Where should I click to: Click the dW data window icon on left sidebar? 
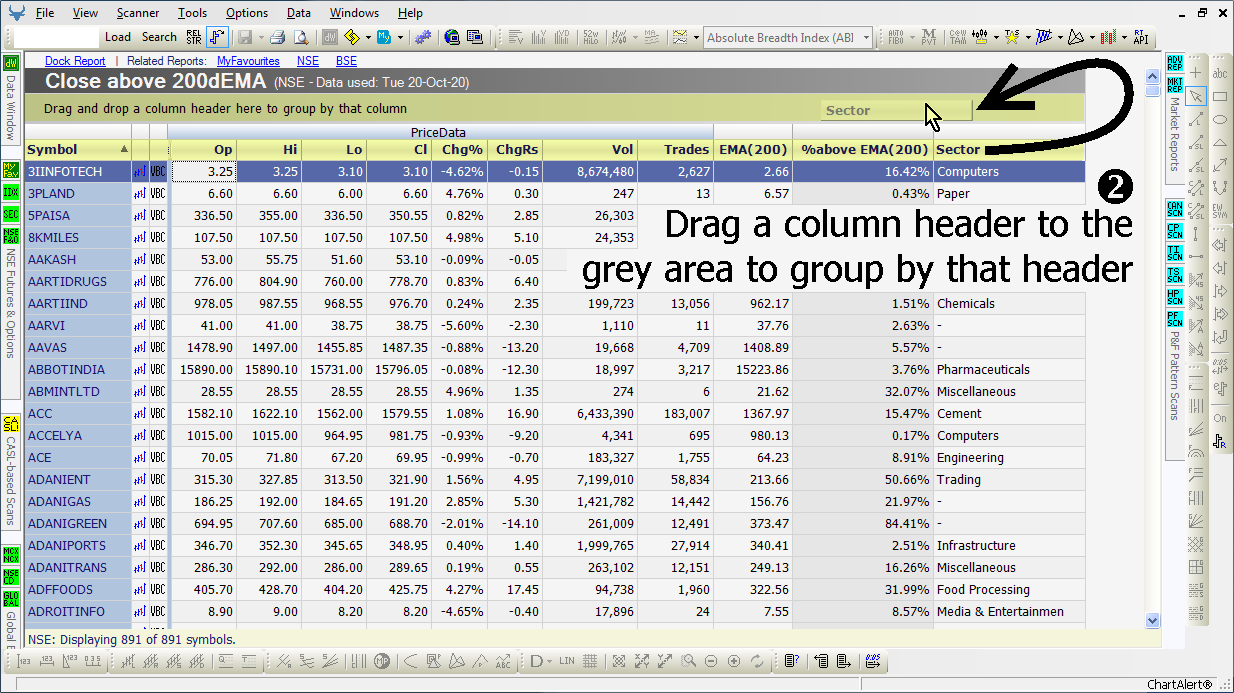pos(11,63)
